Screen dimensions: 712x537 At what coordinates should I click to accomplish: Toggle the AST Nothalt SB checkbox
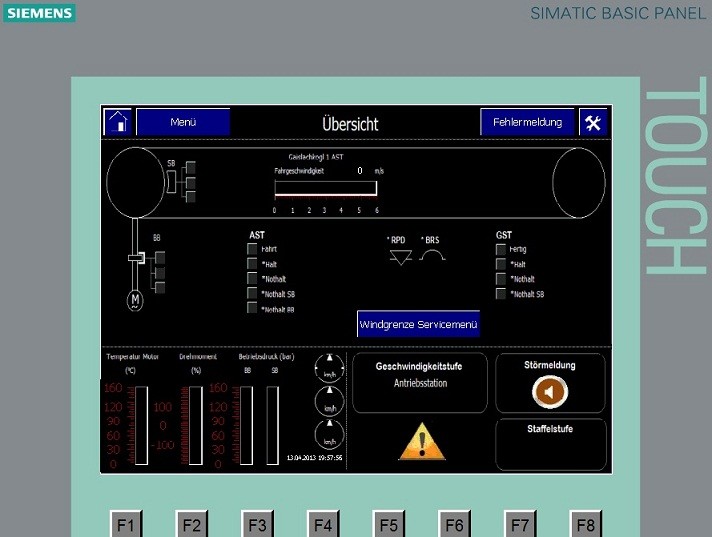(x=252, y=294)
